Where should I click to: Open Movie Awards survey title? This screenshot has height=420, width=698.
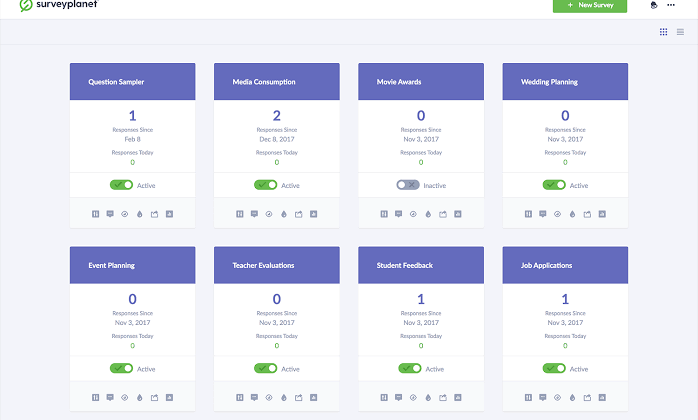click(x=399, y=82)
